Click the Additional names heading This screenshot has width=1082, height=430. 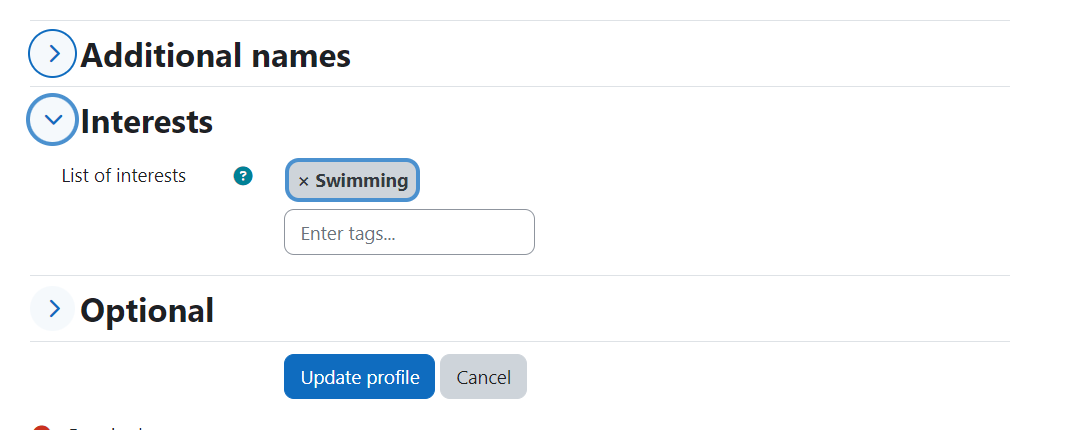[215, 55]
